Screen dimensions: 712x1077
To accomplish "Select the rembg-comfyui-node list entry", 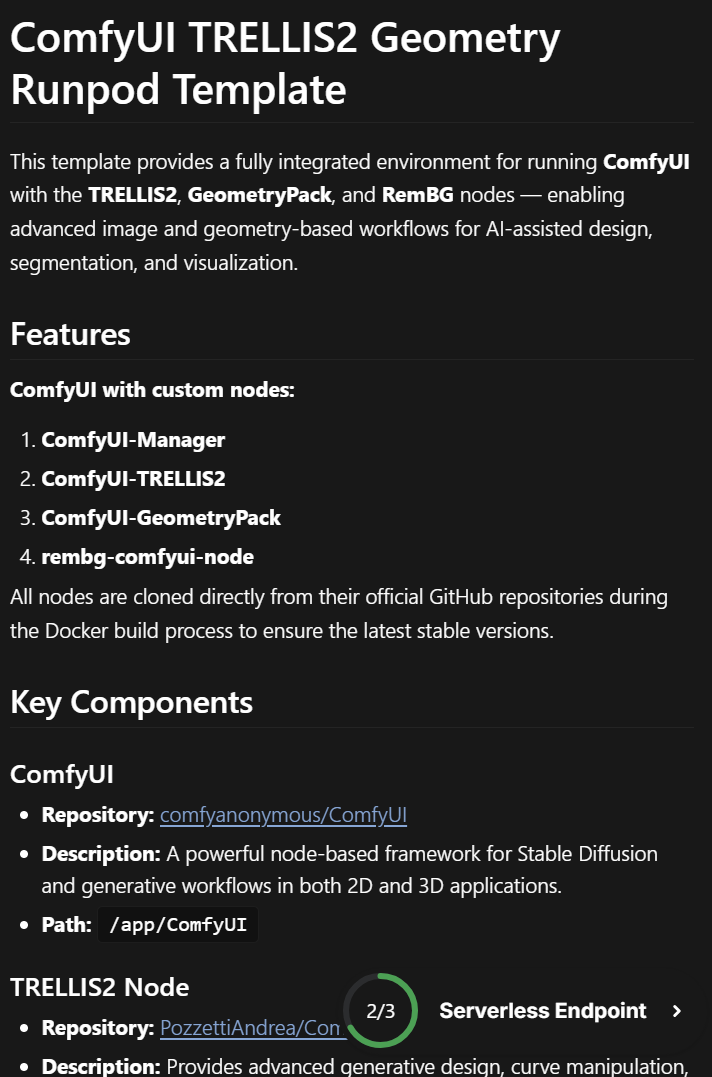I will pos(147,557).
